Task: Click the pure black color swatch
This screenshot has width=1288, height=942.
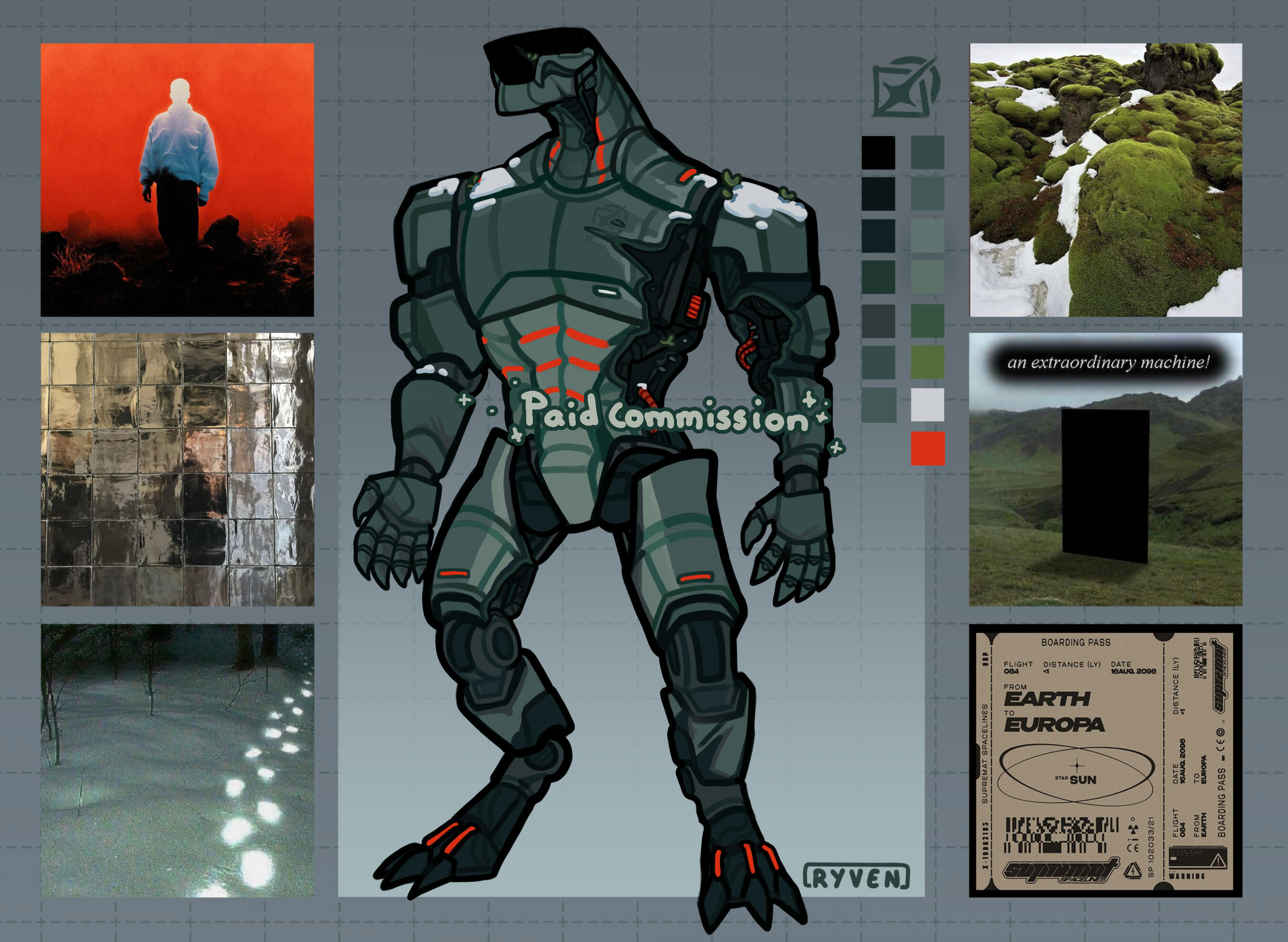Action: 878,152
